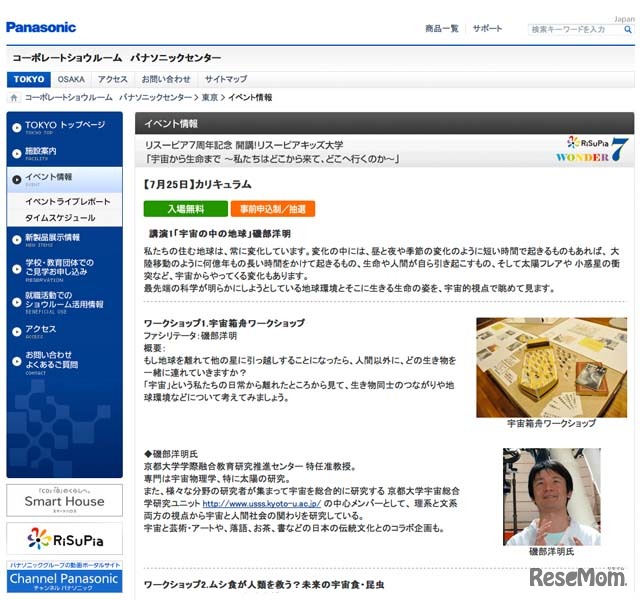The height and width of the screenshot is (600, 640).
Task: Open the Channel Panasonic banner
Action: pos(64,577)
